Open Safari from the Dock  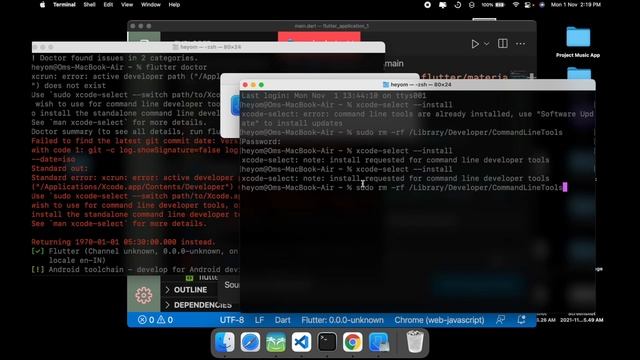click(250, 342)
